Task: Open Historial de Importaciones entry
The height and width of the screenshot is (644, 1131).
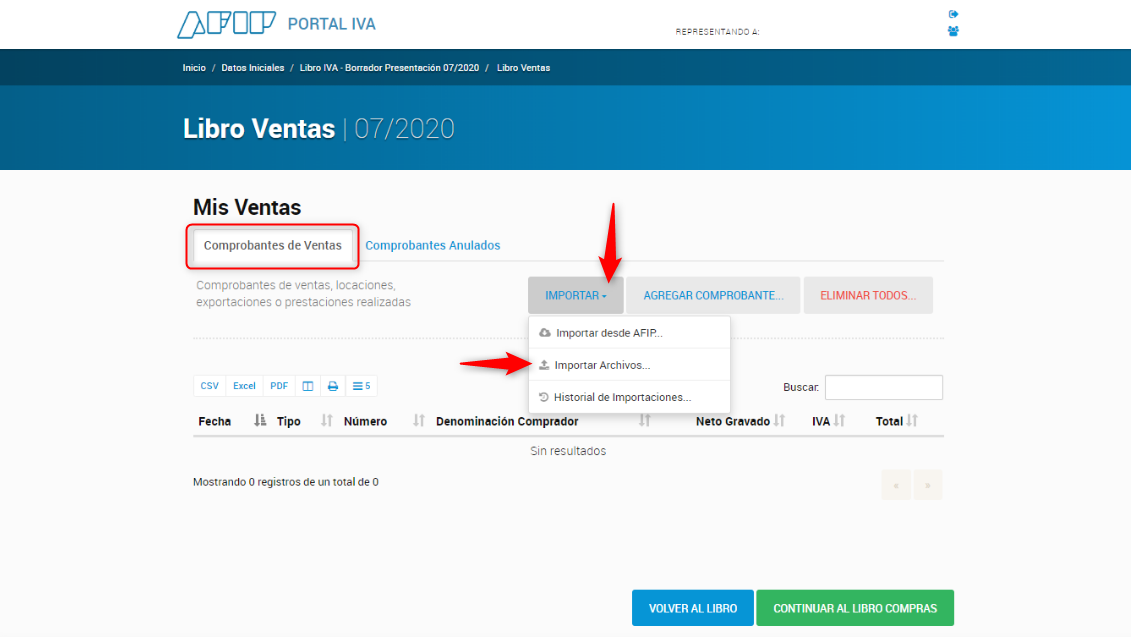Action: point(622,397)
